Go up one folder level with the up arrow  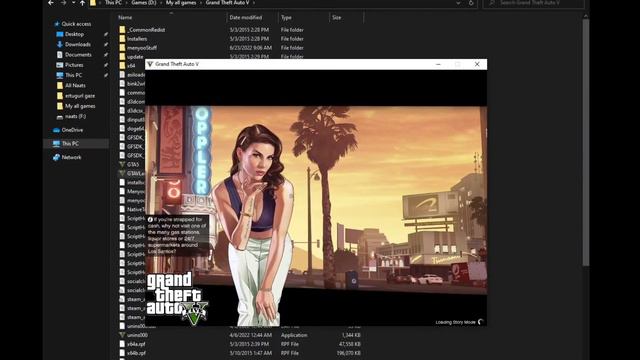coord(82,3)
